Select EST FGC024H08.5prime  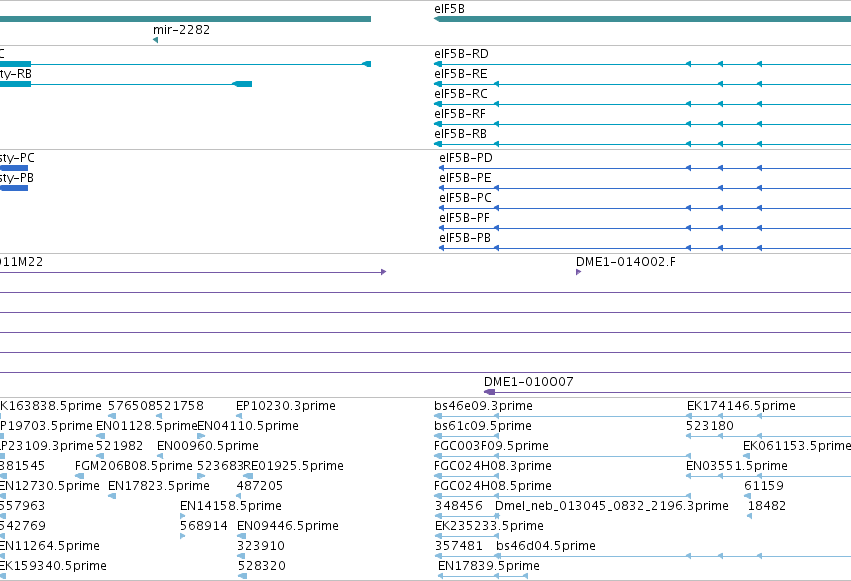pyautogui.click(x=493, y=486)
